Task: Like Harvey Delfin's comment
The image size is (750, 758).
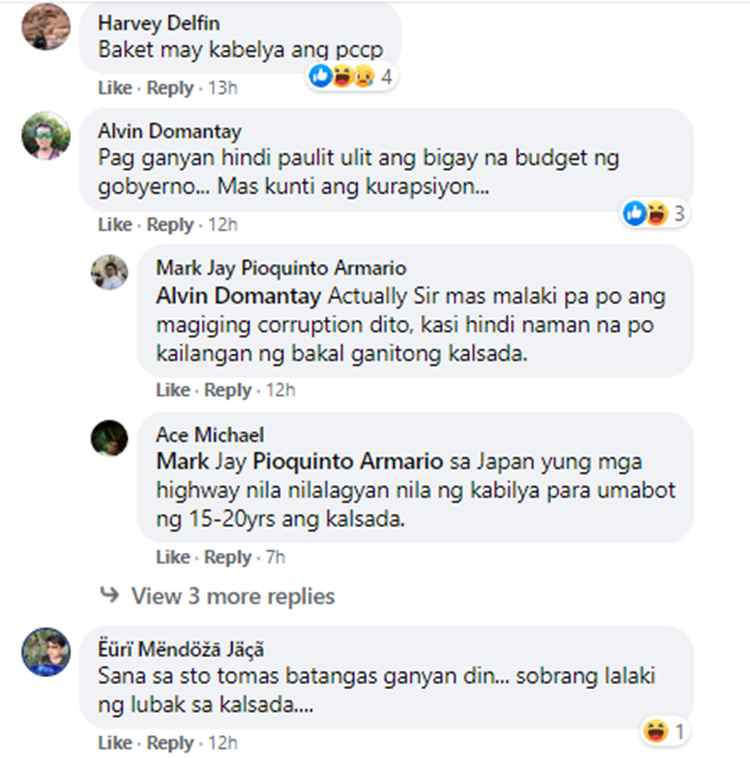Action: coord(115,87)
